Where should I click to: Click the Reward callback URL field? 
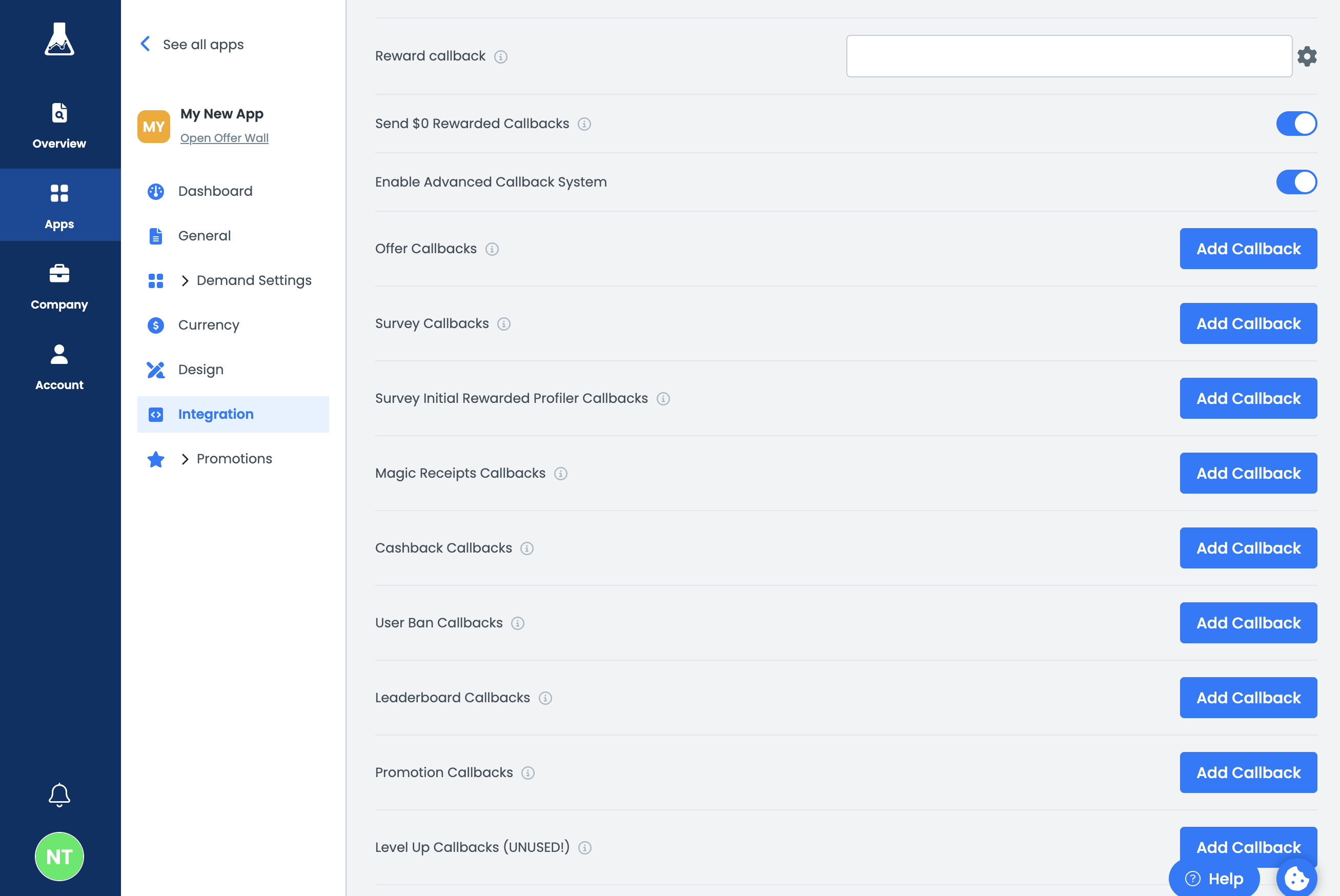point(1069,56)
